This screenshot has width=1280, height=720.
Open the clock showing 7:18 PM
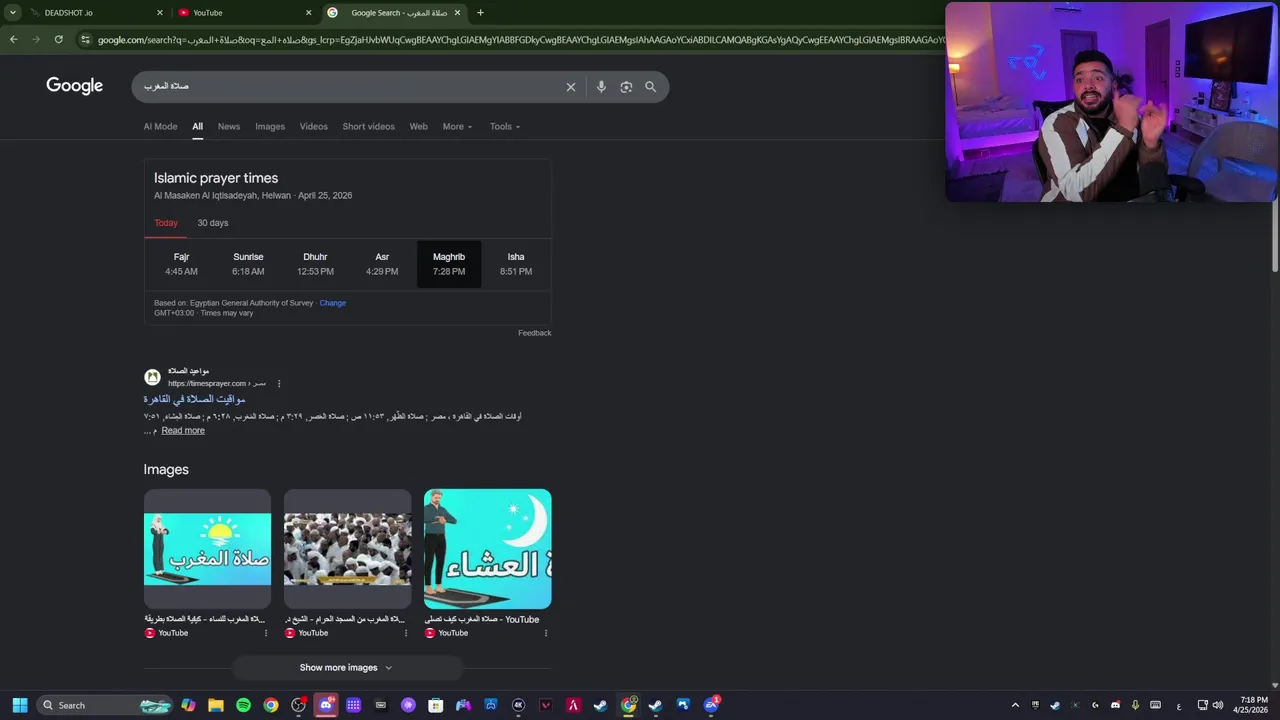pos(1253,705)
